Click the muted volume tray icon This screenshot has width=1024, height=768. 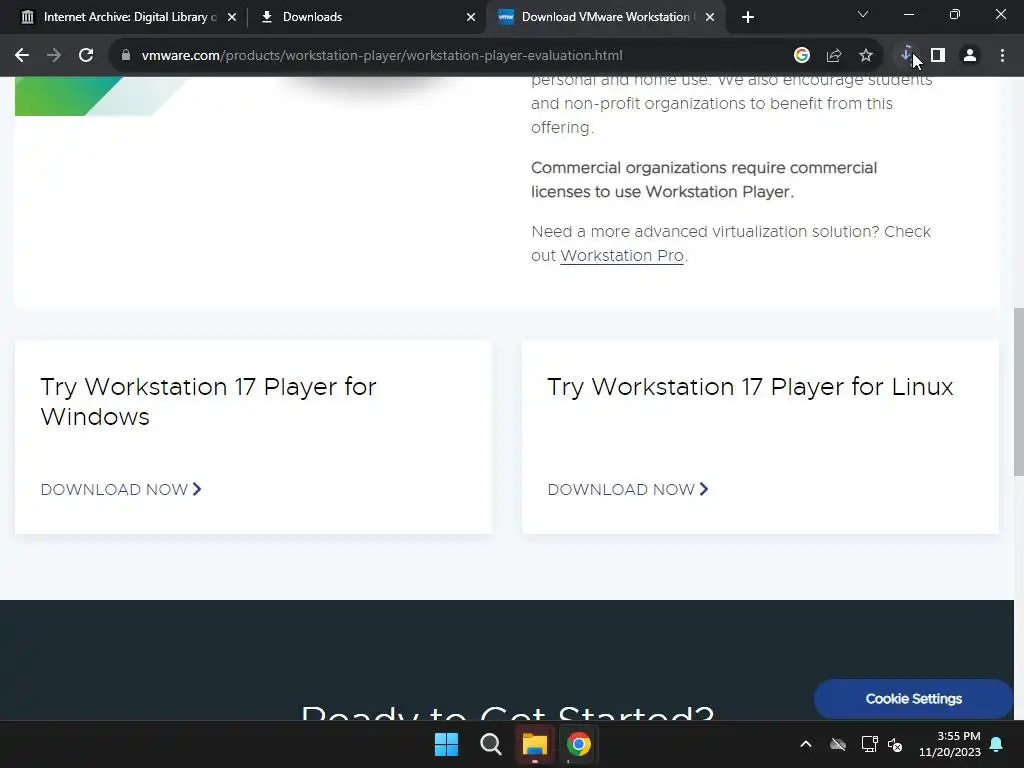[895, 744]
